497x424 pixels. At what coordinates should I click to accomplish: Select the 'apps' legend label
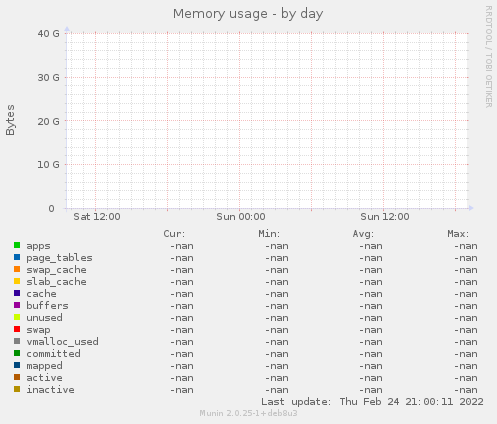[x=38, y=246]
